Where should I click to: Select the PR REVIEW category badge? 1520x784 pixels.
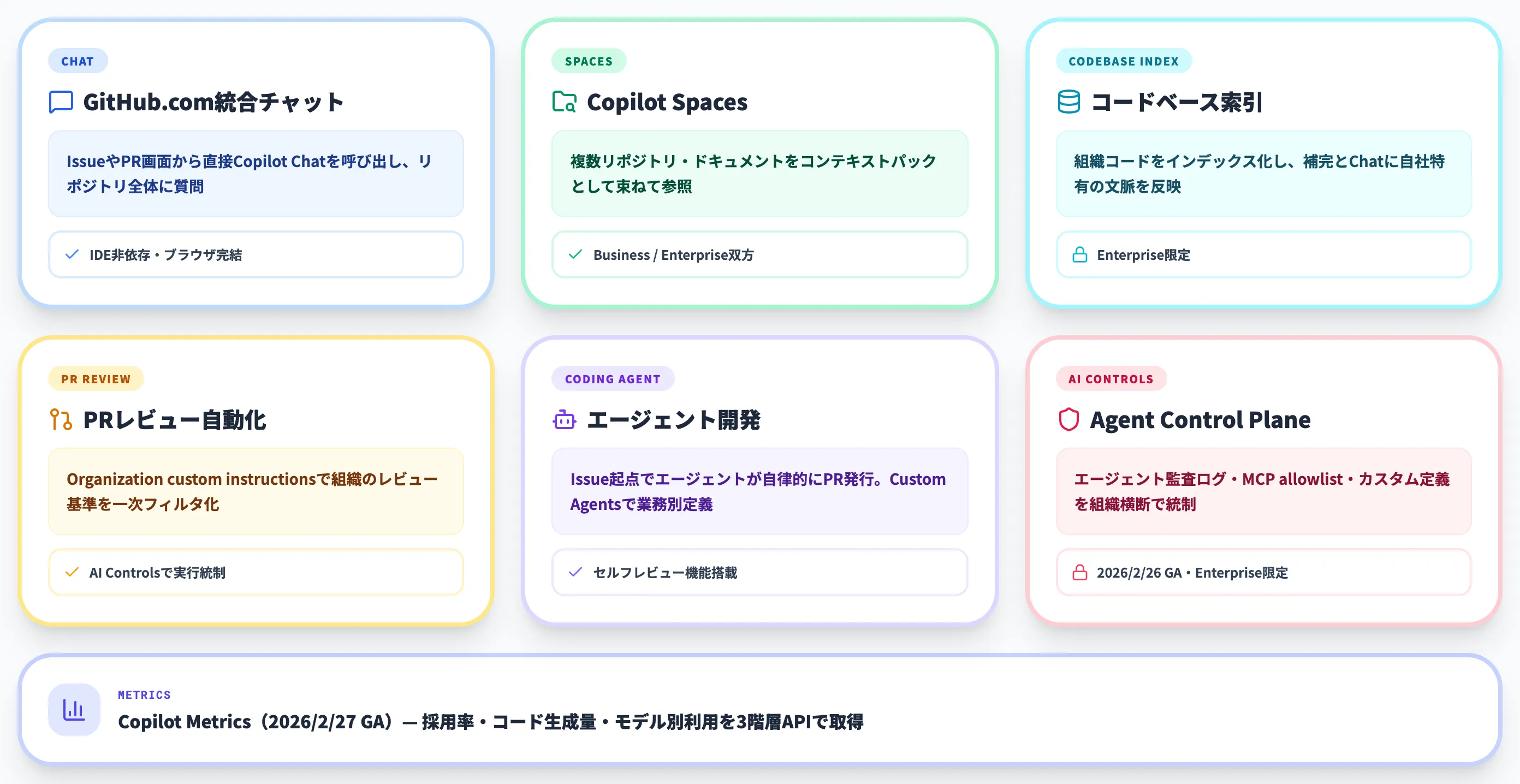pos(96,379)
